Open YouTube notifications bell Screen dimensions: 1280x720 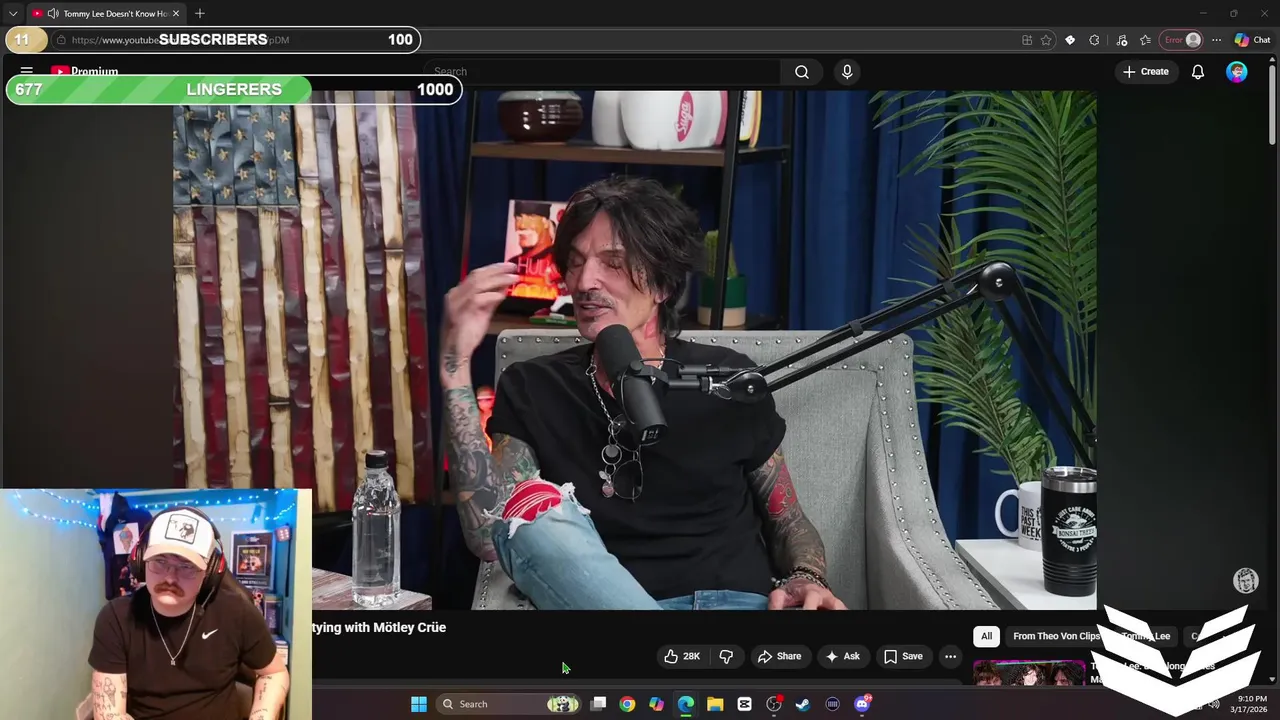point(1197,72)
